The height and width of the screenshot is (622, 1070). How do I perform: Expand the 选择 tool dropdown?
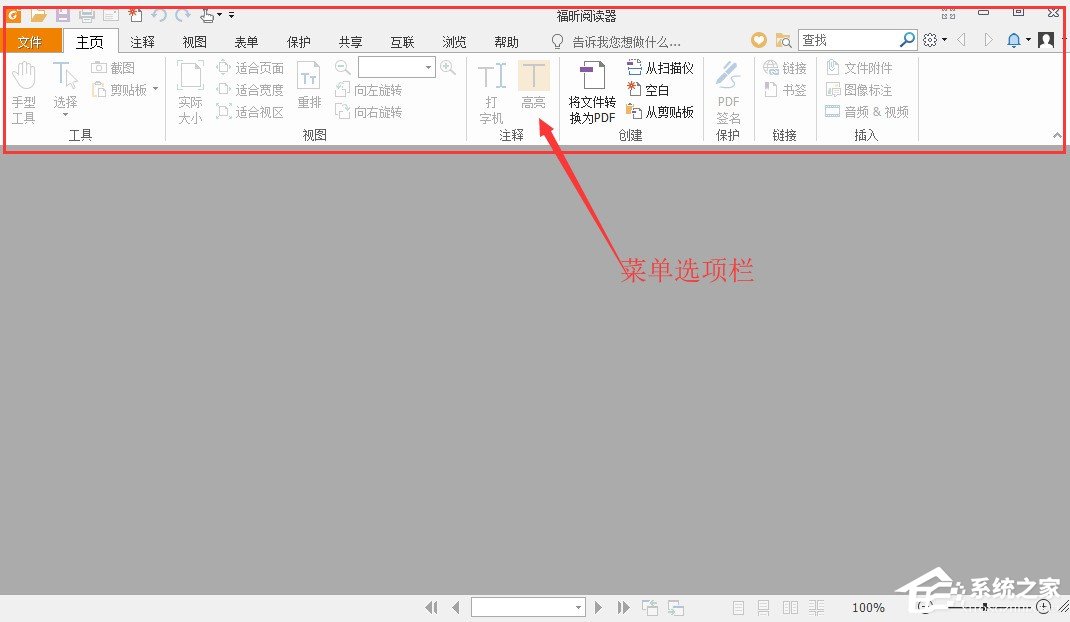(x=64, y=112)
